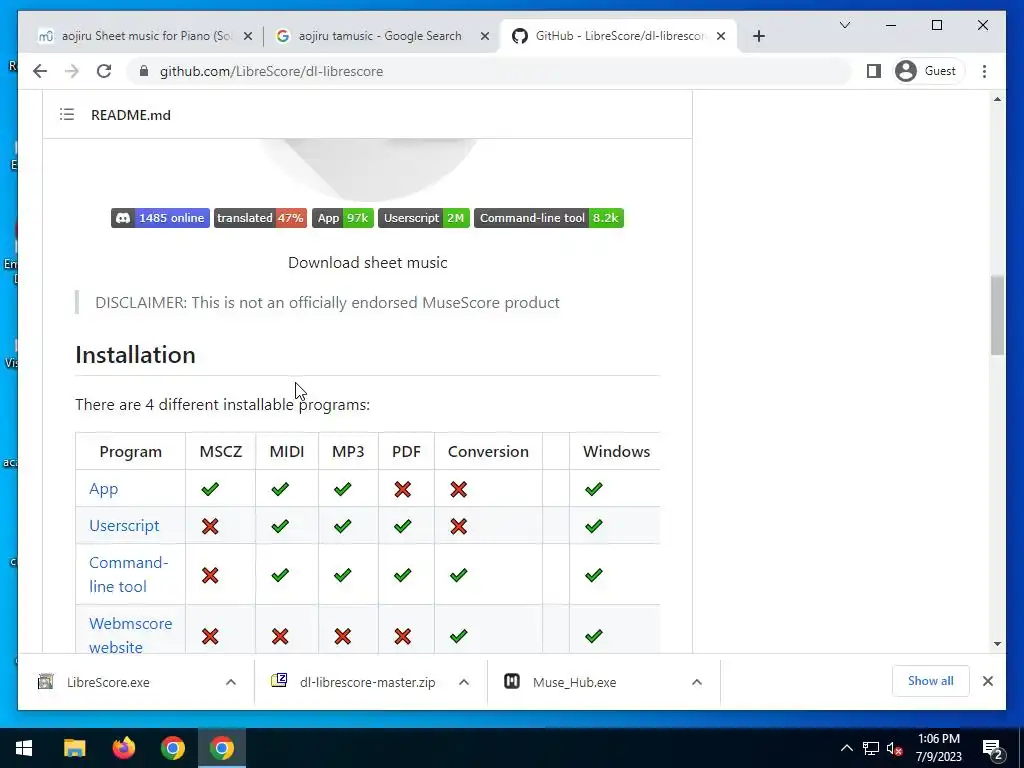Viewport: 1024px width, 768px height.
Task: Switch to aojiru tamusic Google Search tab
Action: [380, 36]
